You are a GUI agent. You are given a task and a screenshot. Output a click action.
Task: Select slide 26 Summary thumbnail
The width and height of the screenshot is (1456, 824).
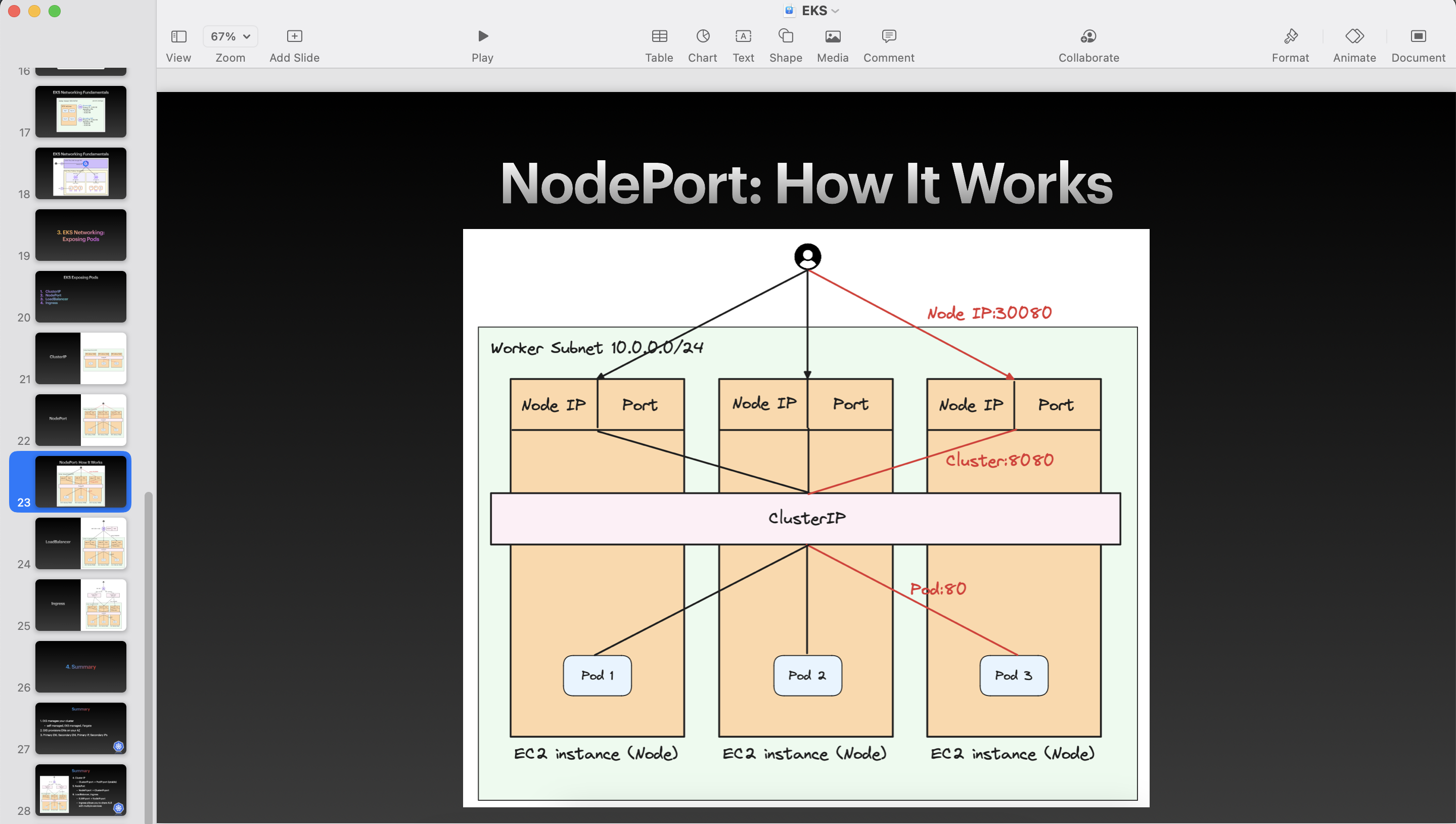[81, 667]
